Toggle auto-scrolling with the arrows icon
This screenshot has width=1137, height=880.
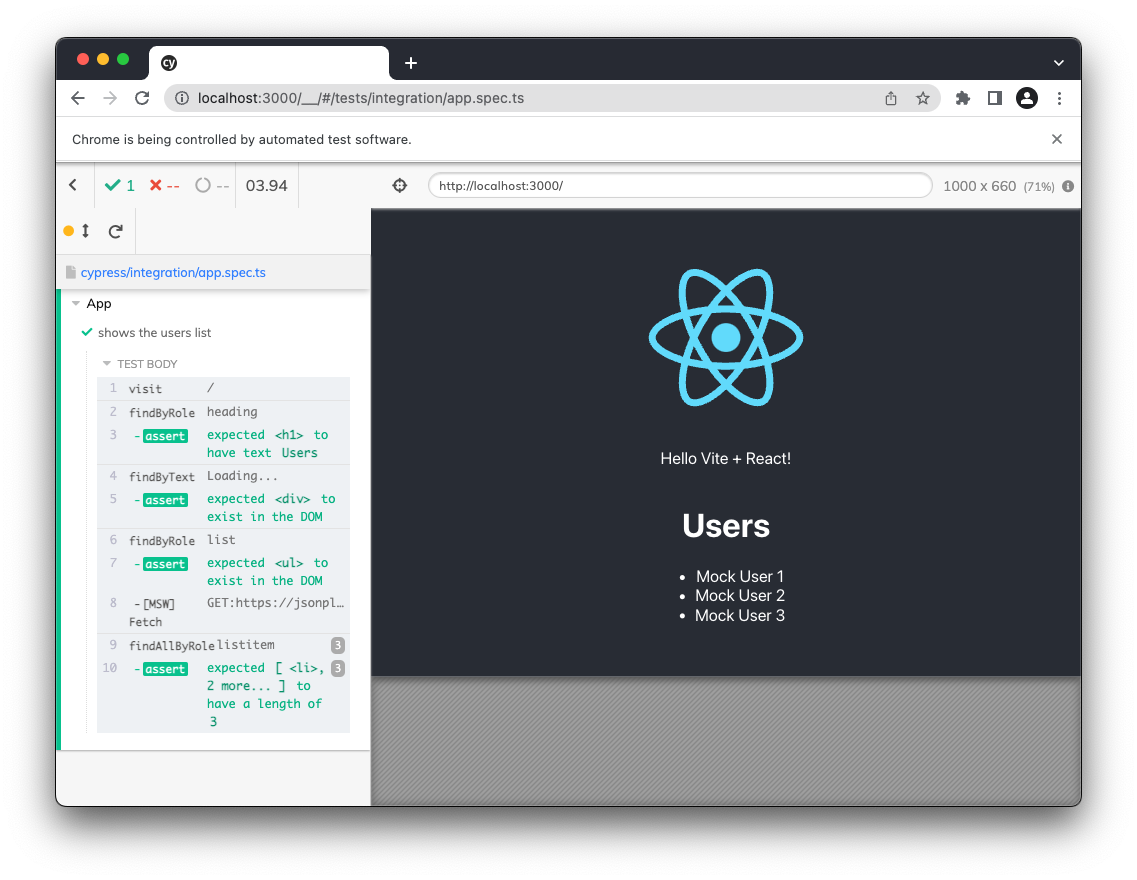pyautogui.click(x=85, y=231)
